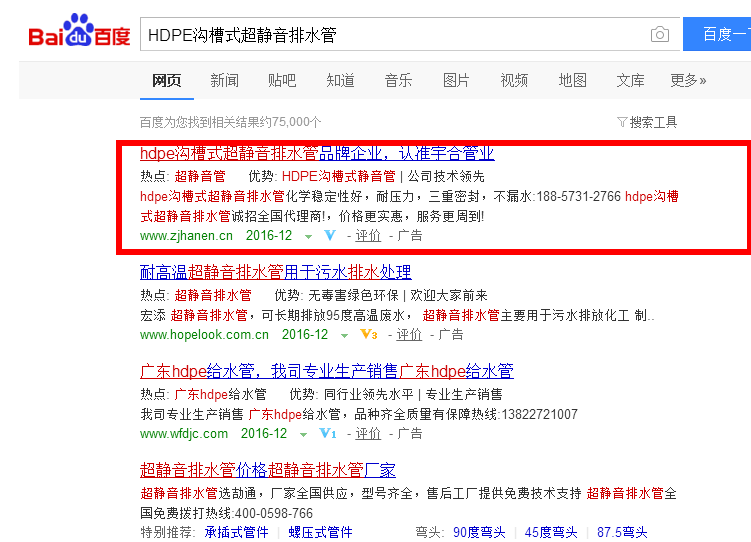The width and height of the screenshot is (751, 542).
Task: Open the 承插式管件 recommendation link
Action: tap(236, 532)
